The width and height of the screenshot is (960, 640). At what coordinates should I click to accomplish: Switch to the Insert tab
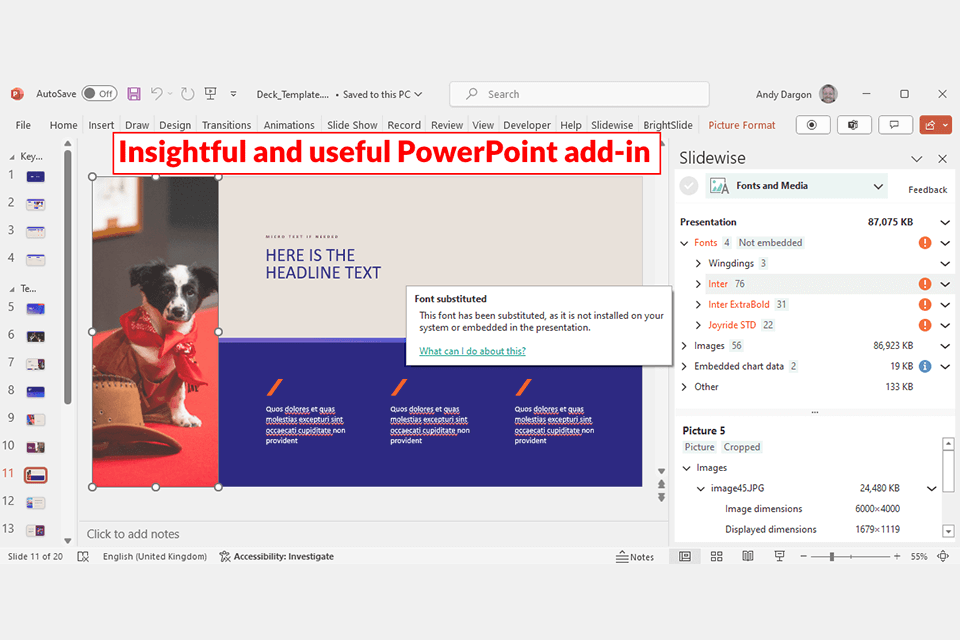pos(101,125)
